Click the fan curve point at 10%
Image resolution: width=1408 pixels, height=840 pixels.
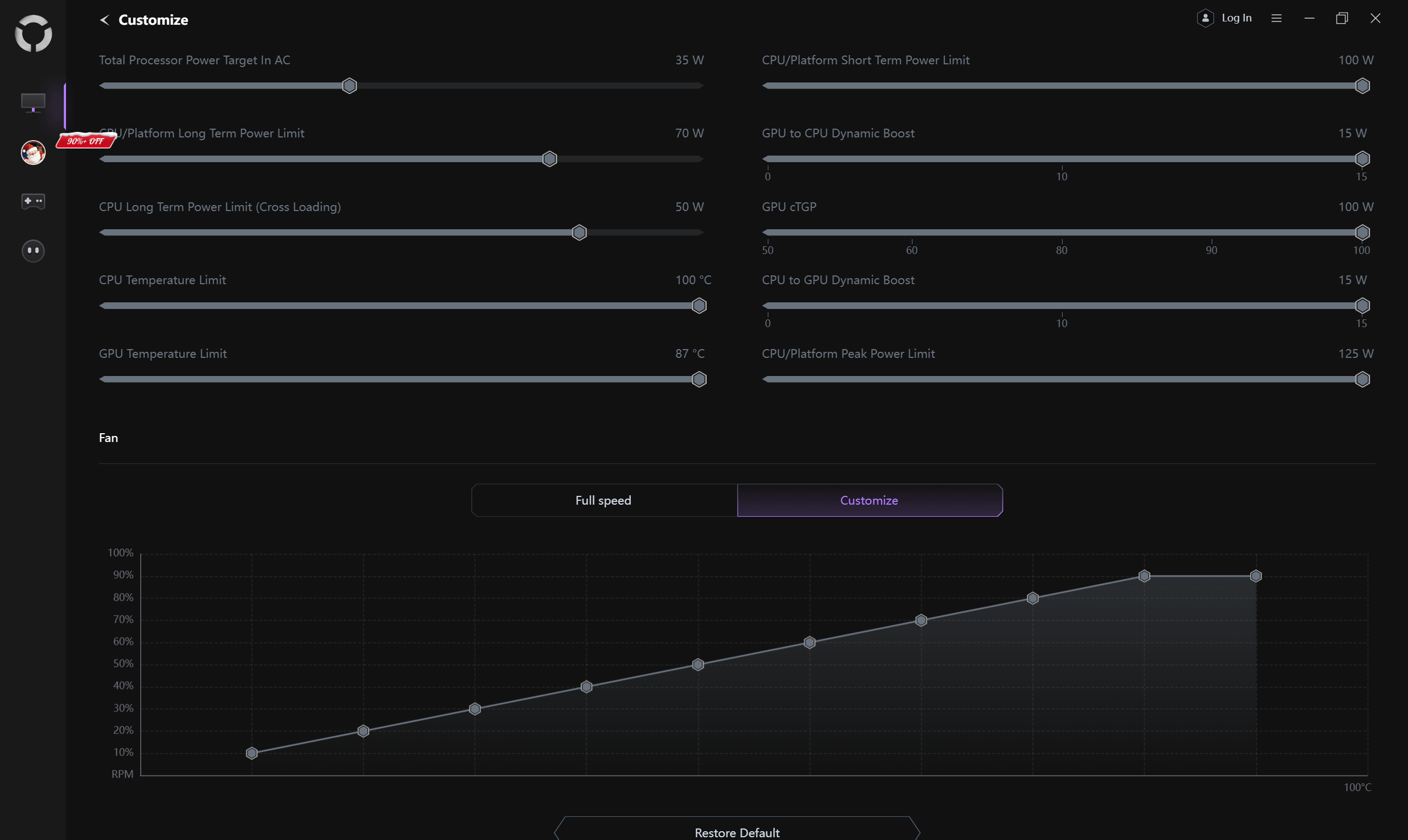pos(252,753)
